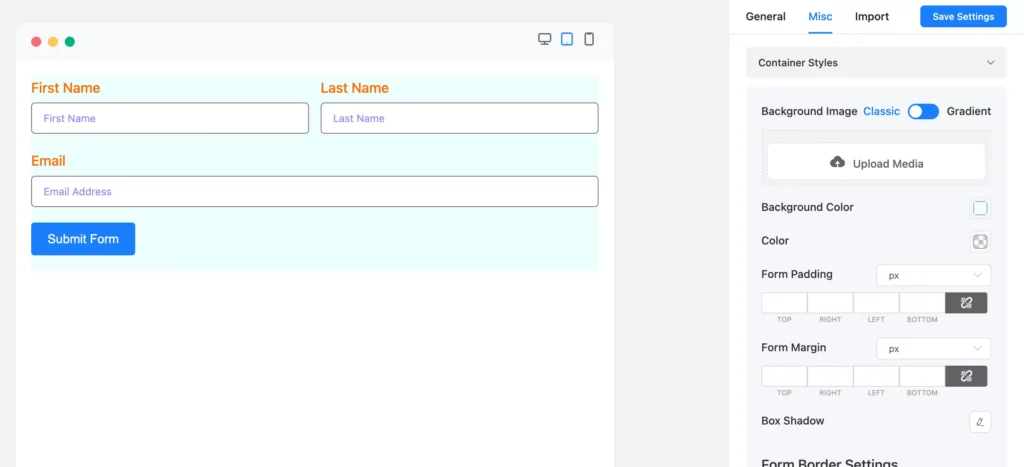Click the red window dot in preview
Screen dimensions: 1024x467
click(36, 42)
